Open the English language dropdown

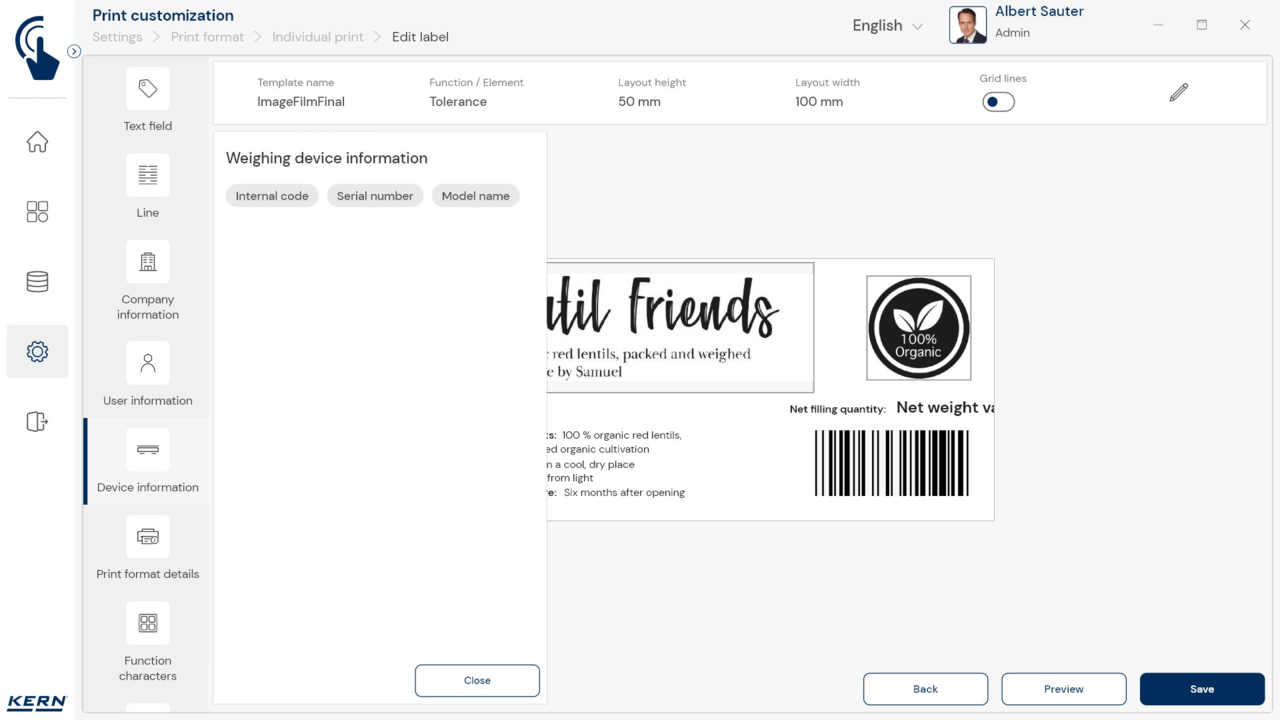coord(887,26)
